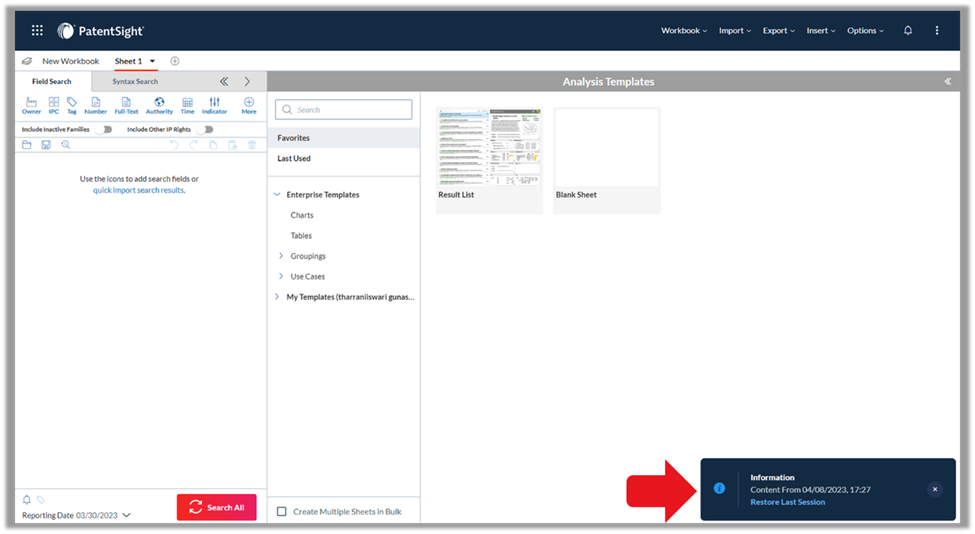Expand Use Cases tree node
This screenshot has width=975, height=534.
281,276
